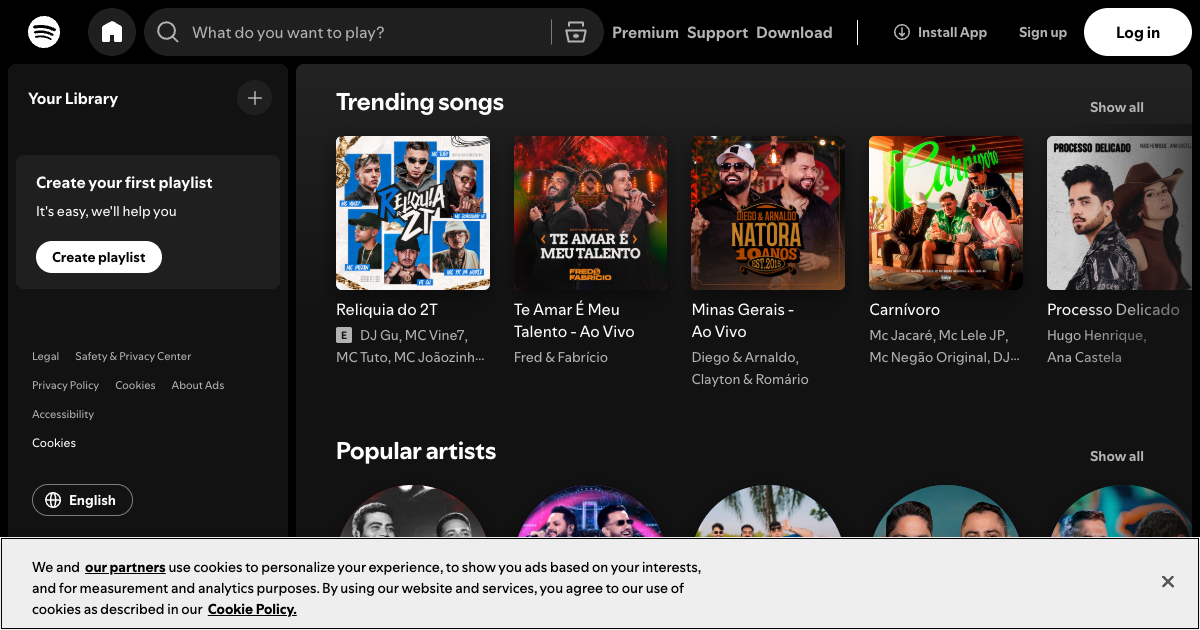
Task: Click the globe icon for language
Action: click(54, 500)
